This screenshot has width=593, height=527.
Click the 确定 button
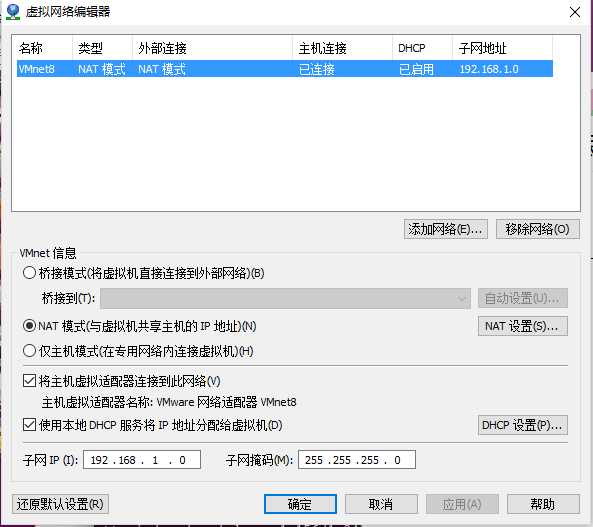300,504
